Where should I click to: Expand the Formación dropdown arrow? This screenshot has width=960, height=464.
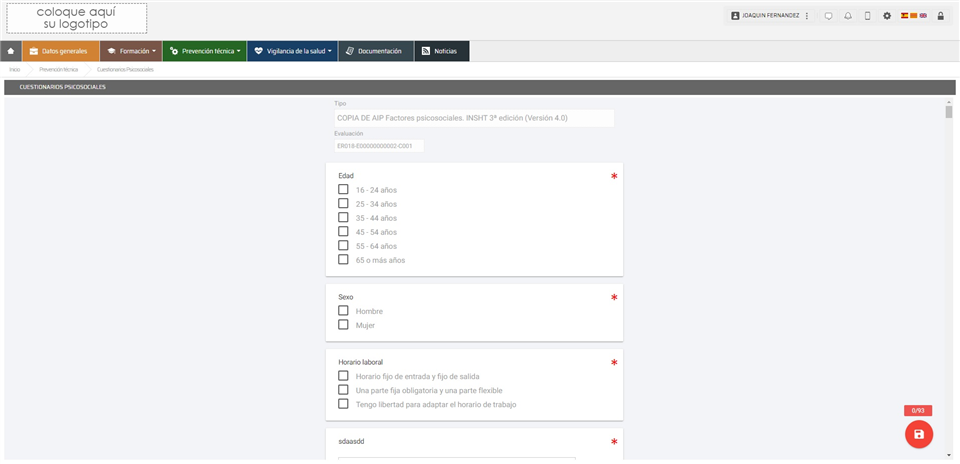[154, 51]
